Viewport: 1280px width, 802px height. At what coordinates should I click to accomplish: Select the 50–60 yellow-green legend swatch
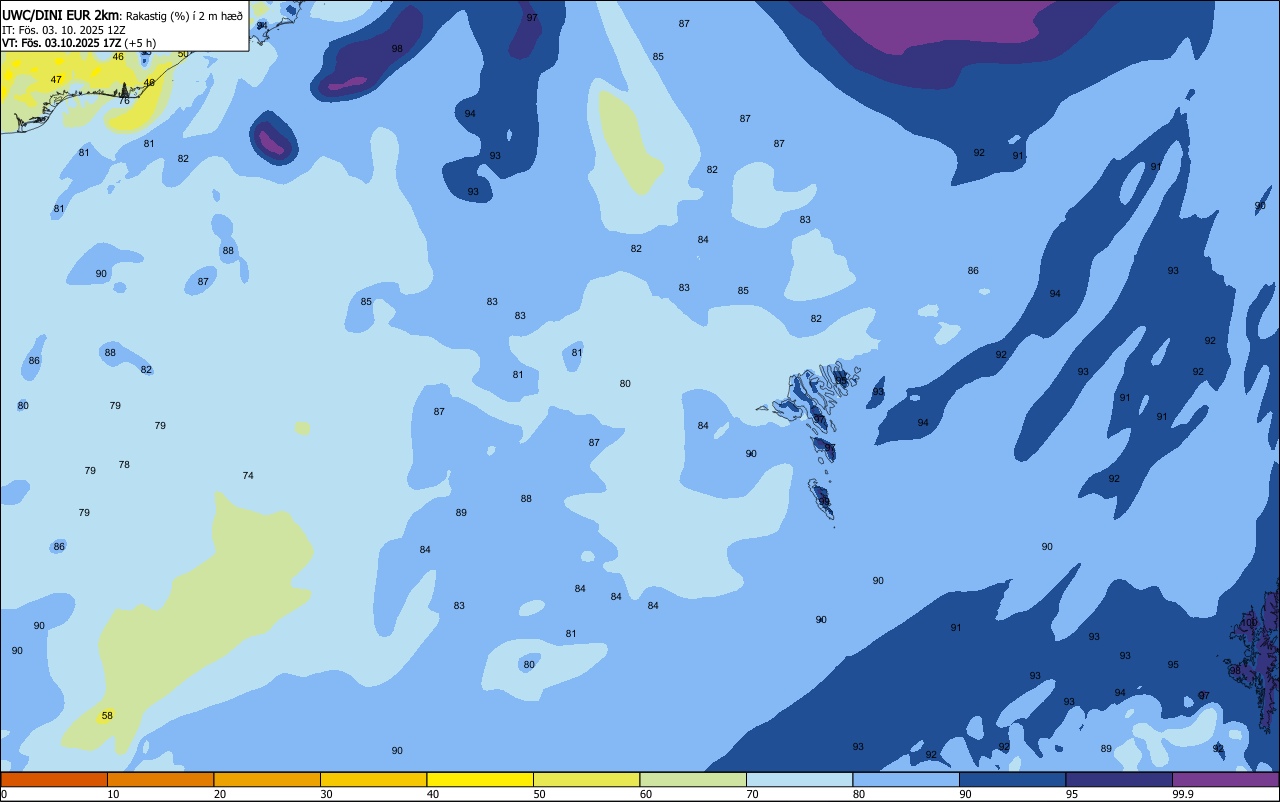coord(586,779)
